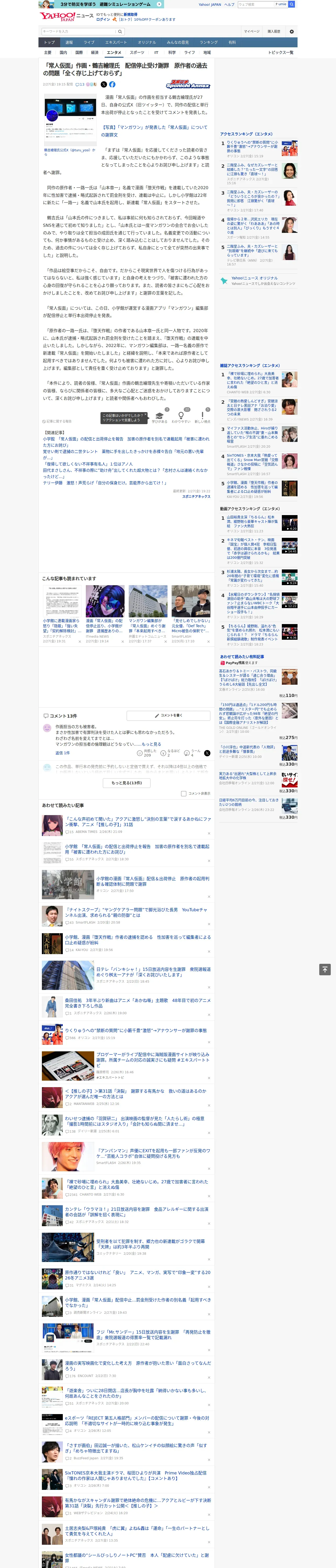Open the settings gear icon
336x1568 pixels.
pyautogui.click(x=292, y=32)
